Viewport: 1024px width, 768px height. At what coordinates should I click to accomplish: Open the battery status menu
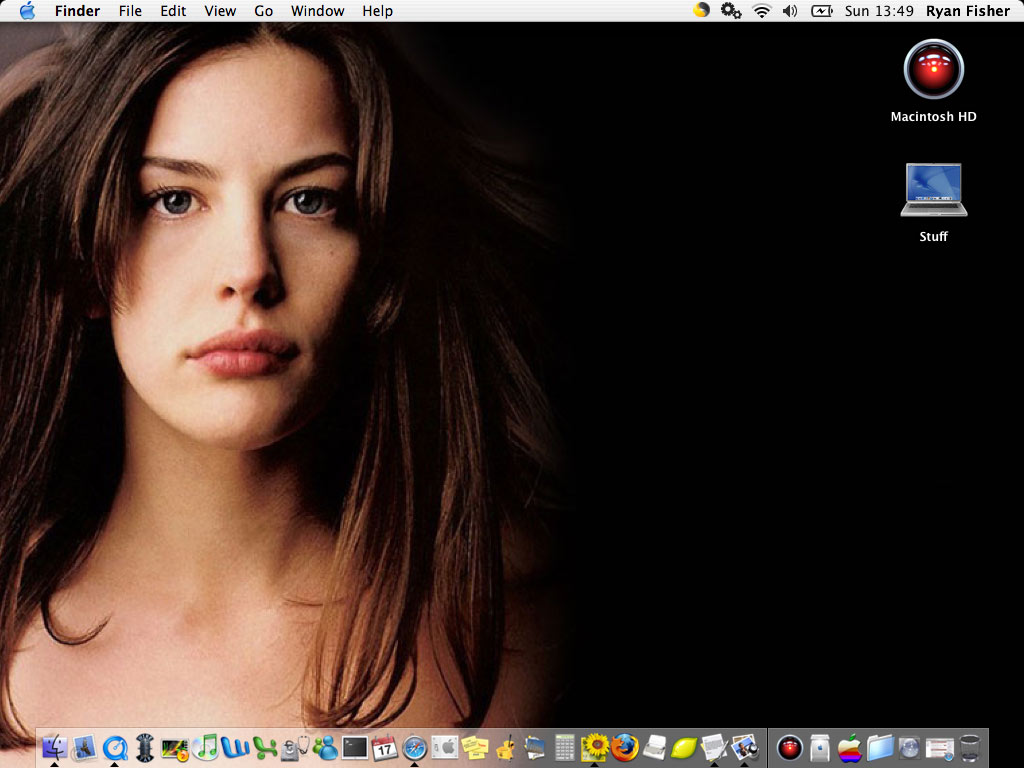coord(821,11)
